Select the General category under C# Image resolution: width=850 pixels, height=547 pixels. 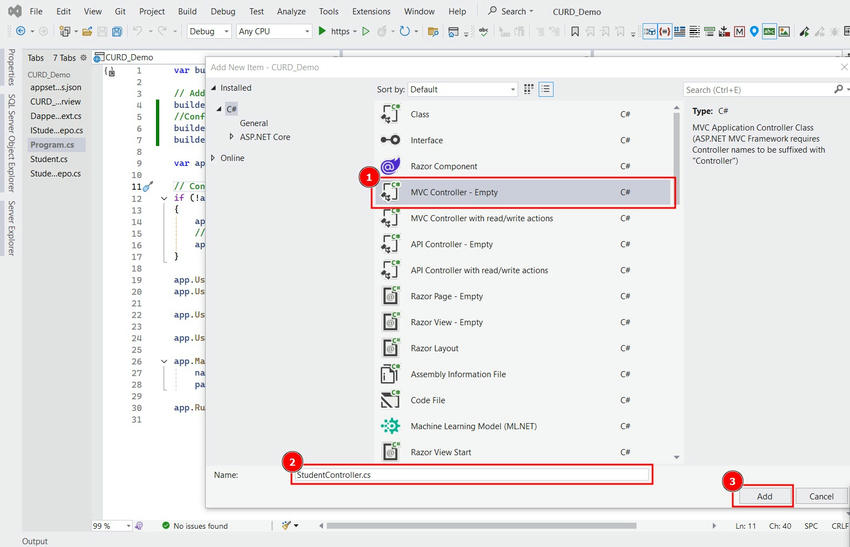click(x=254, y=123)
